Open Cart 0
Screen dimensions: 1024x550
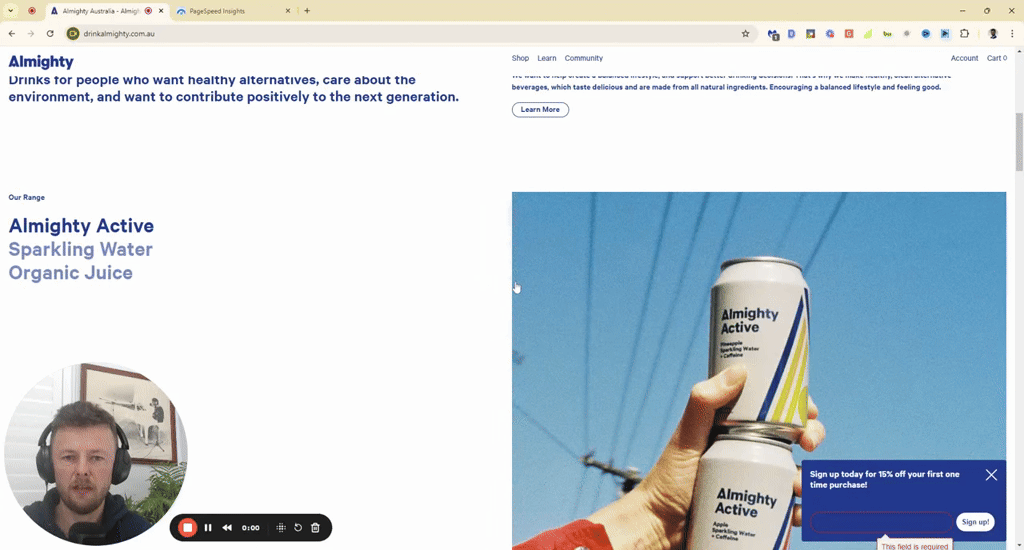click(x=997, y=58)
